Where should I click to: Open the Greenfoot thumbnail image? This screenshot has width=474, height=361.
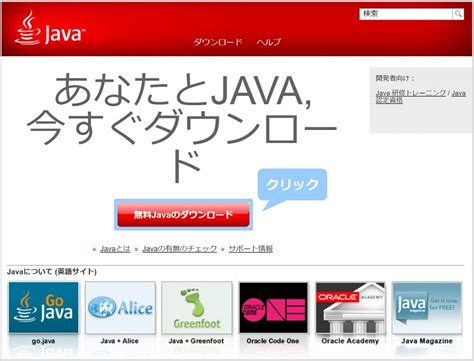[x=197, y=307]
